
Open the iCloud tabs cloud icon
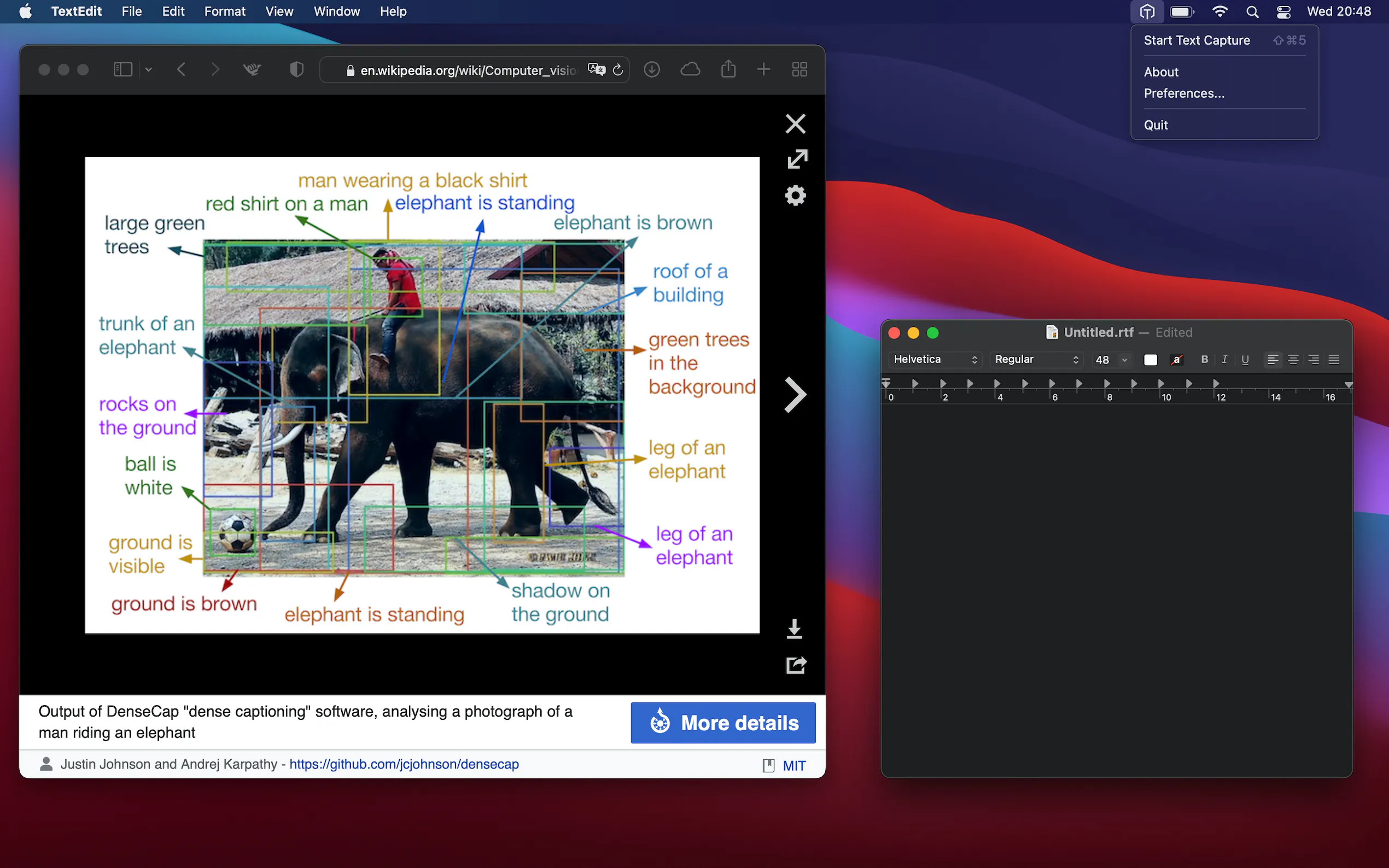coord(690,69)
